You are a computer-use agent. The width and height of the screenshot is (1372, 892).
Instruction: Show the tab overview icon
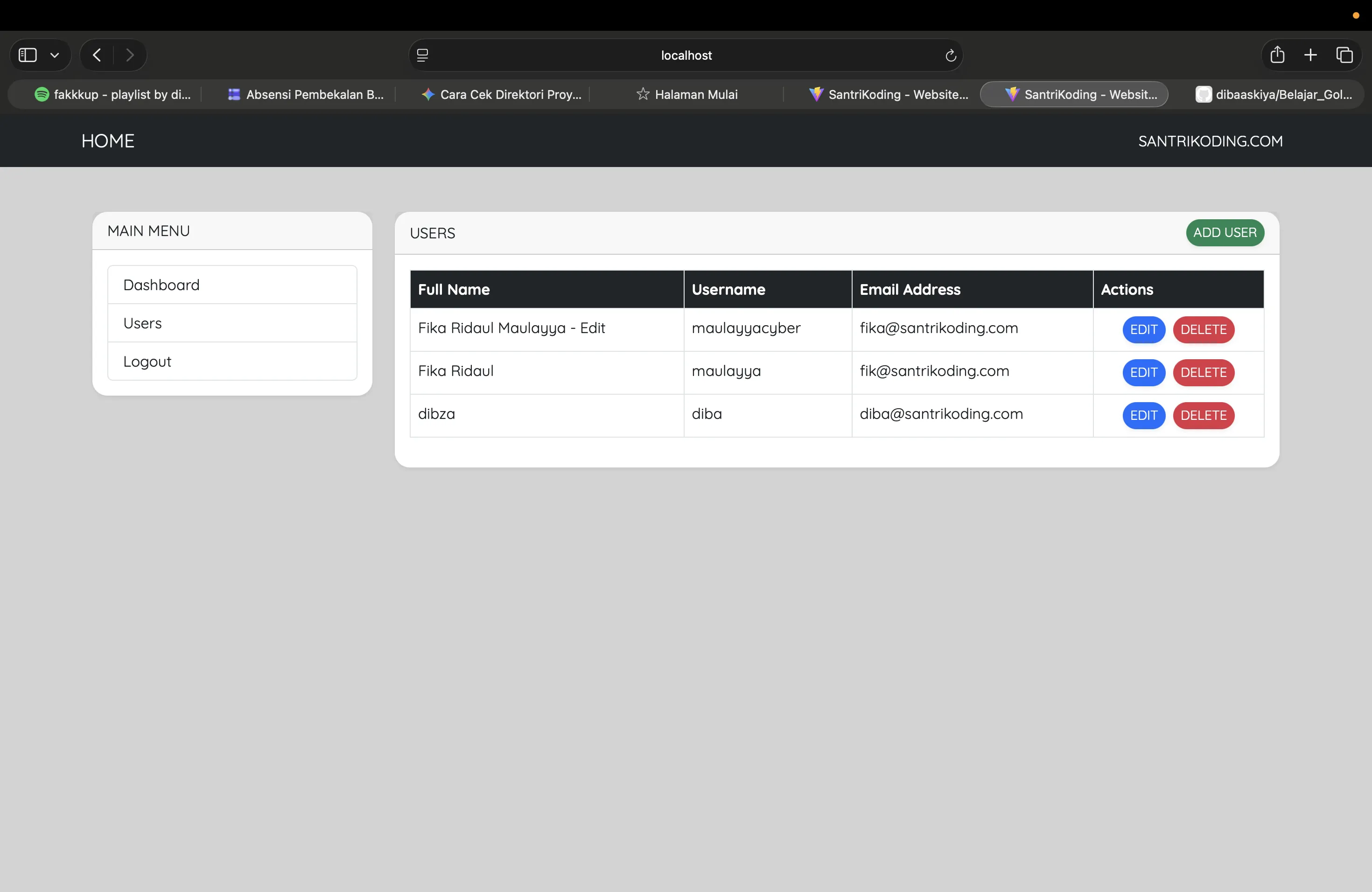click(x=1344, y=55)
